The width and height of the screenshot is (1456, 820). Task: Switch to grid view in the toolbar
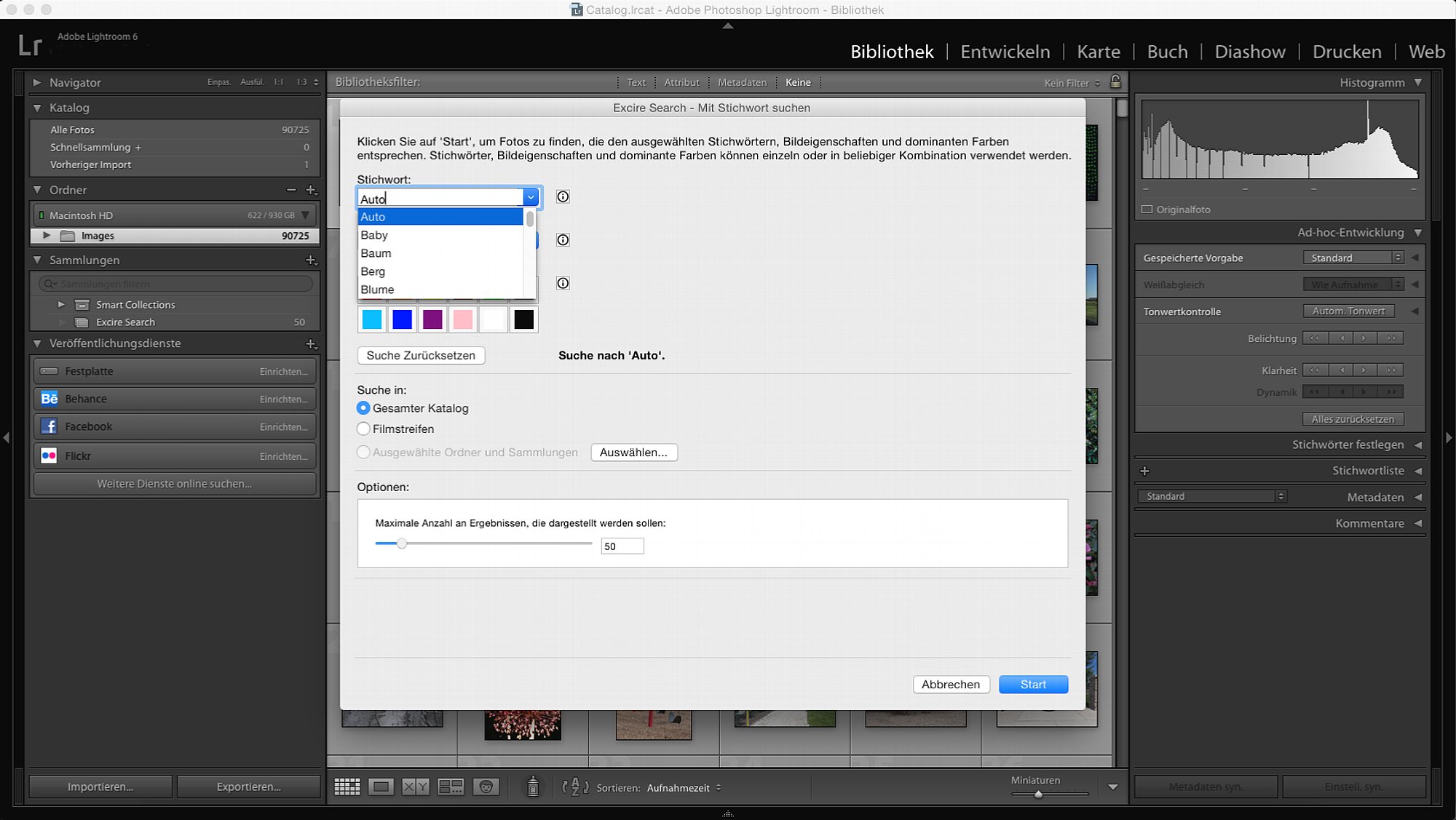347,787
